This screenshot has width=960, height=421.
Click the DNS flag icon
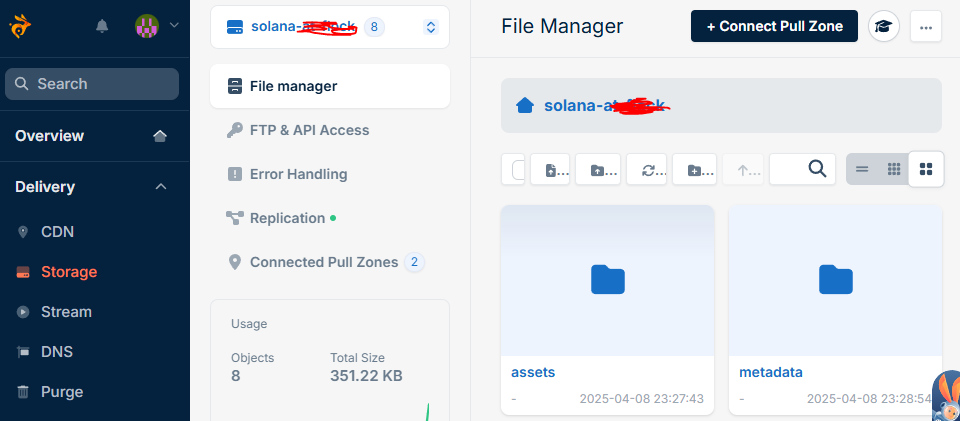(23, 352)
